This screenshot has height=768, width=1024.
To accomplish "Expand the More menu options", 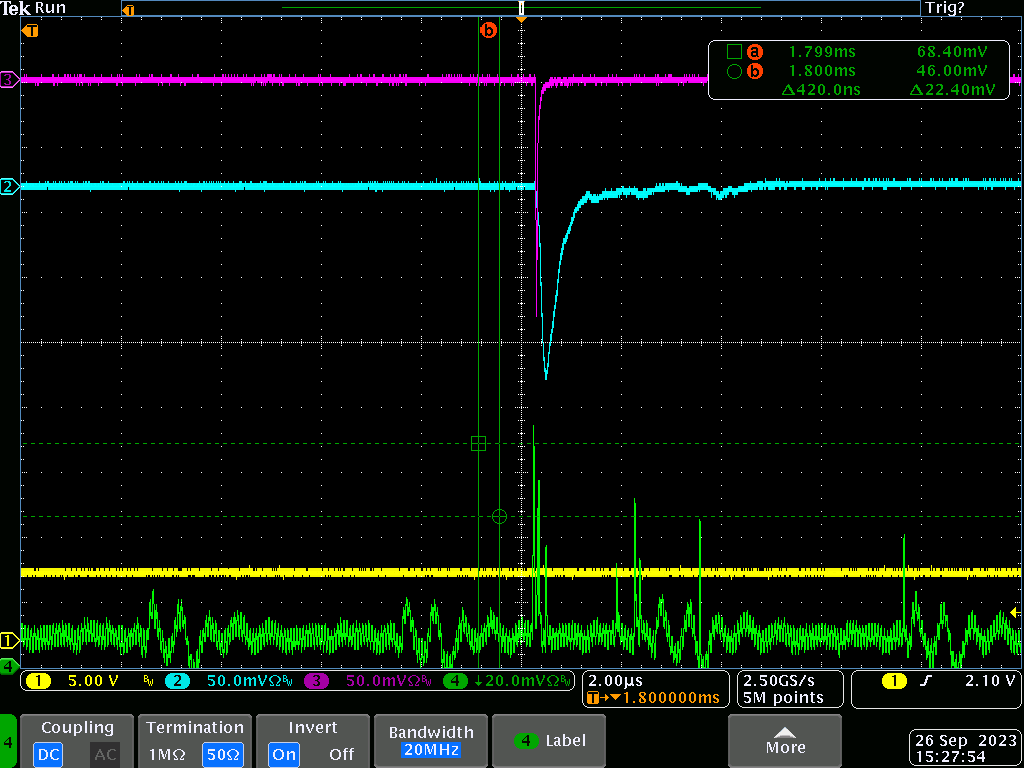I will (x=785, y=740).
